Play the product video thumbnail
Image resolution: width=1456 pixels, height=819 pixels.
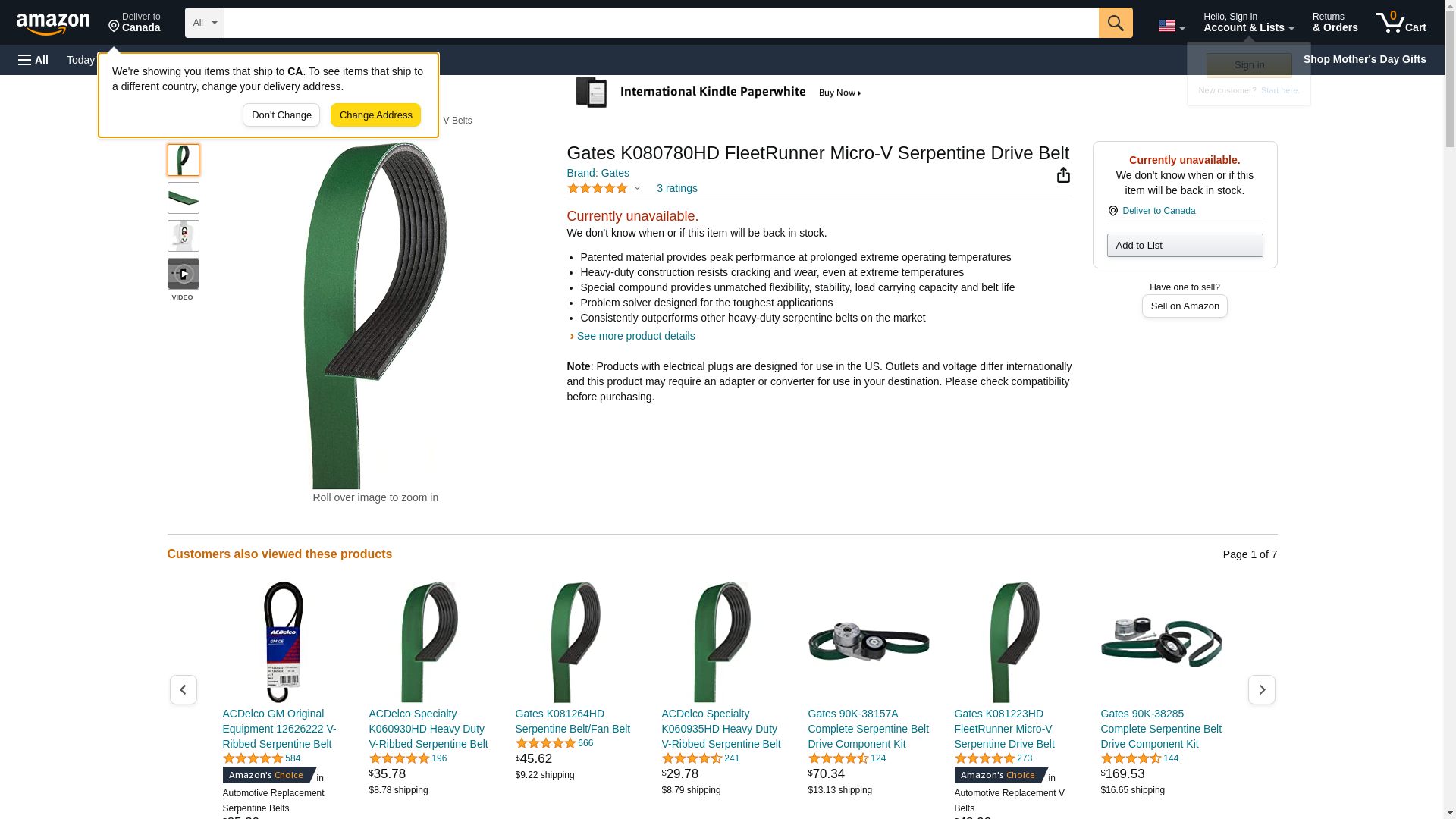click(183, 274)
